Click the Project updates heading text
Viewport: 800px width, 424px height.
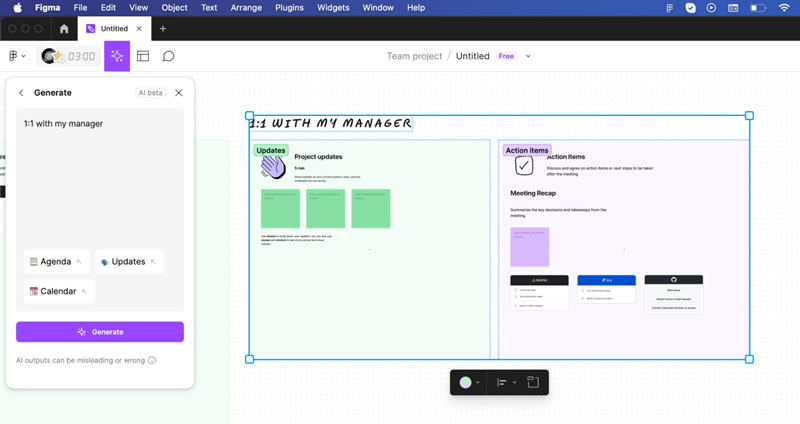click(x=318, y=157)
